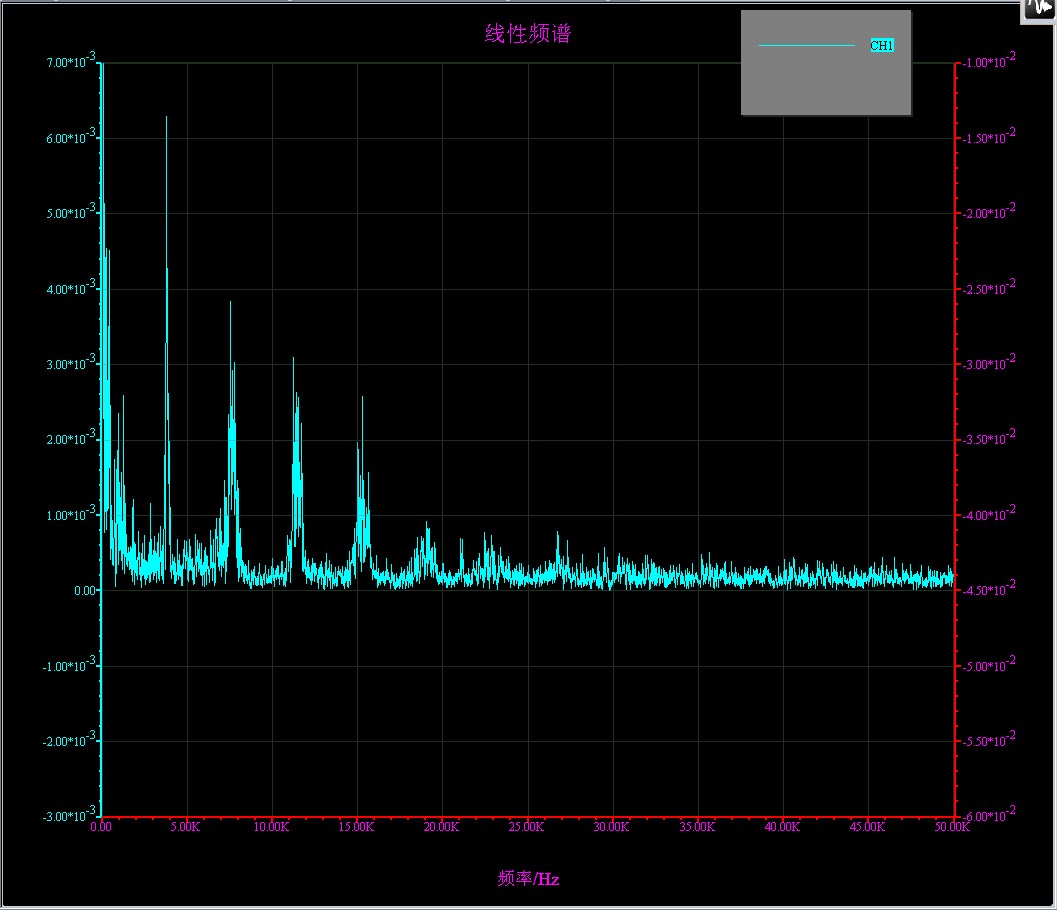Viewport: 1057px width, 910px height.
Task: Click the spectrum peak near 15K Hz
Action: 362,400
